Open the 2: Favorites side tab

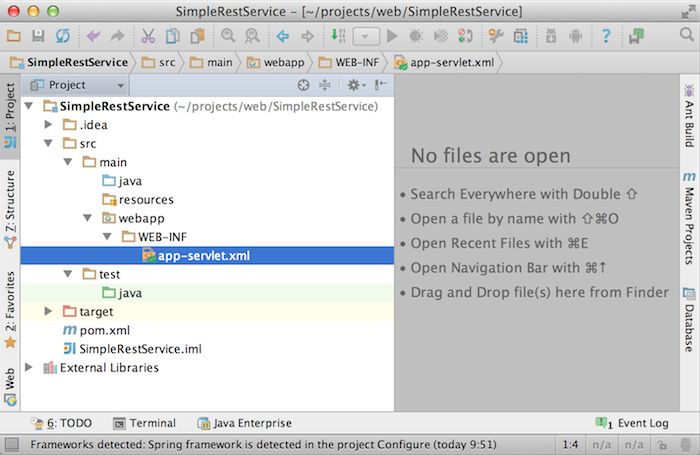pyautogui.click(x=10, y=310)
